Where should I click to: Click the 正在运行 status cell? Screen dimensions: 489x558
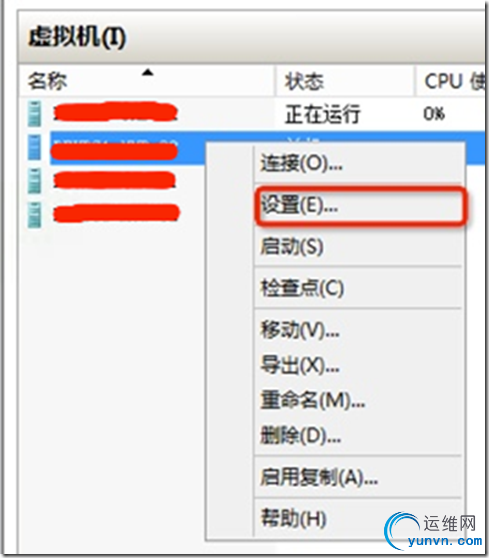point(322,114)
